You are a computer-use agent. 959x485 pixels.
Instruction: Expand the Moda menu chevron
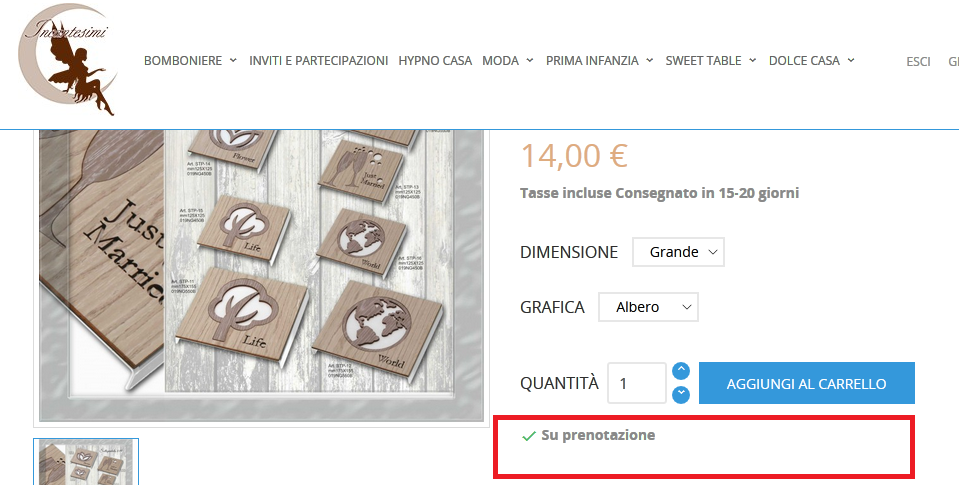pyautogui.click(x=530, y=61)
